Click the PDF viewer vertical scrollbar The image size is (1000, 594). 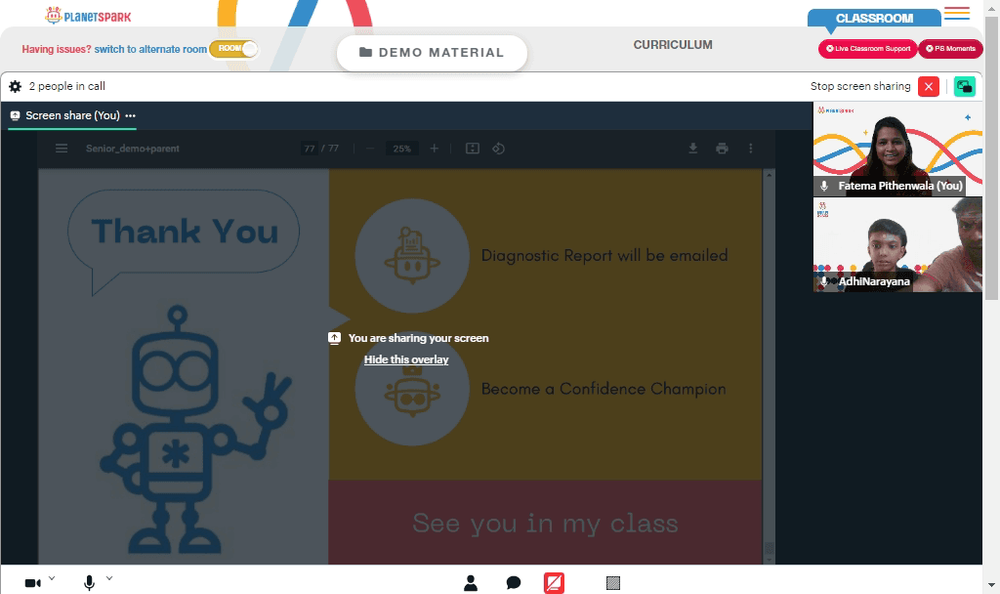pyautogui.click(x=769, y=366)
